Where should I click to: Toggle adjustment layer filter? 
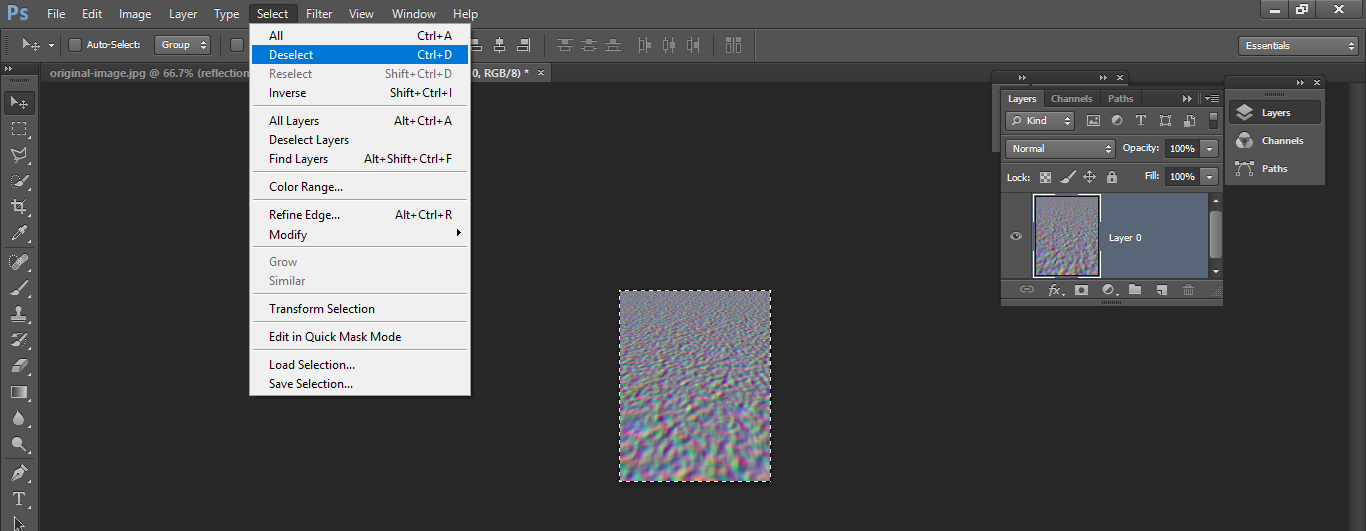[x=1117, y=121]
